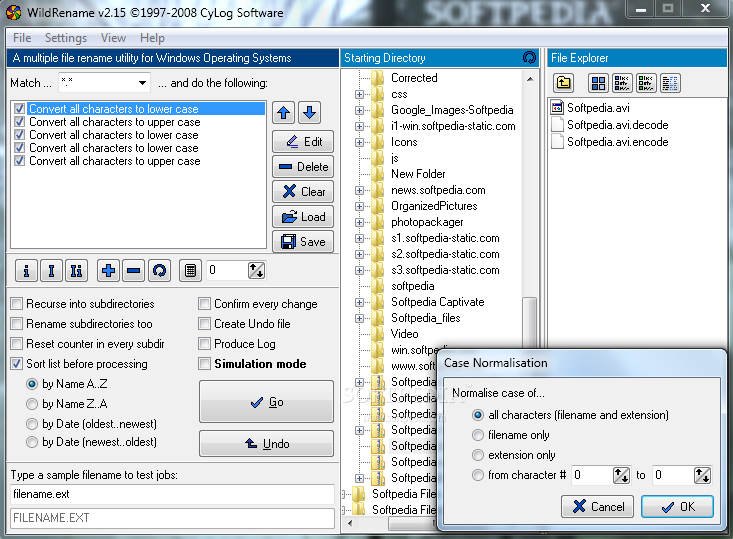This screenshot has width=733, height=539.
Task: Switch File Explorer to small icons view
Action: (x=622, y=83)
